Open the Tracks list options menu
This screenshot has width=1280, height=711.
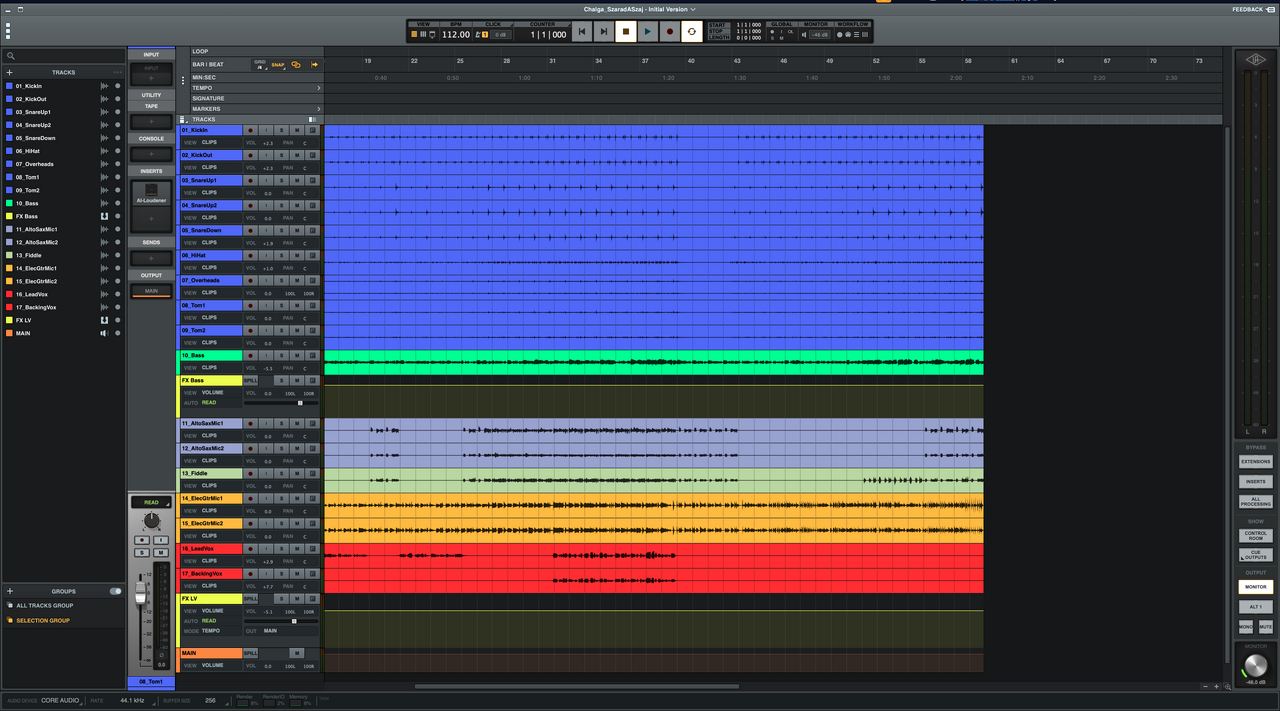[117, 72]
